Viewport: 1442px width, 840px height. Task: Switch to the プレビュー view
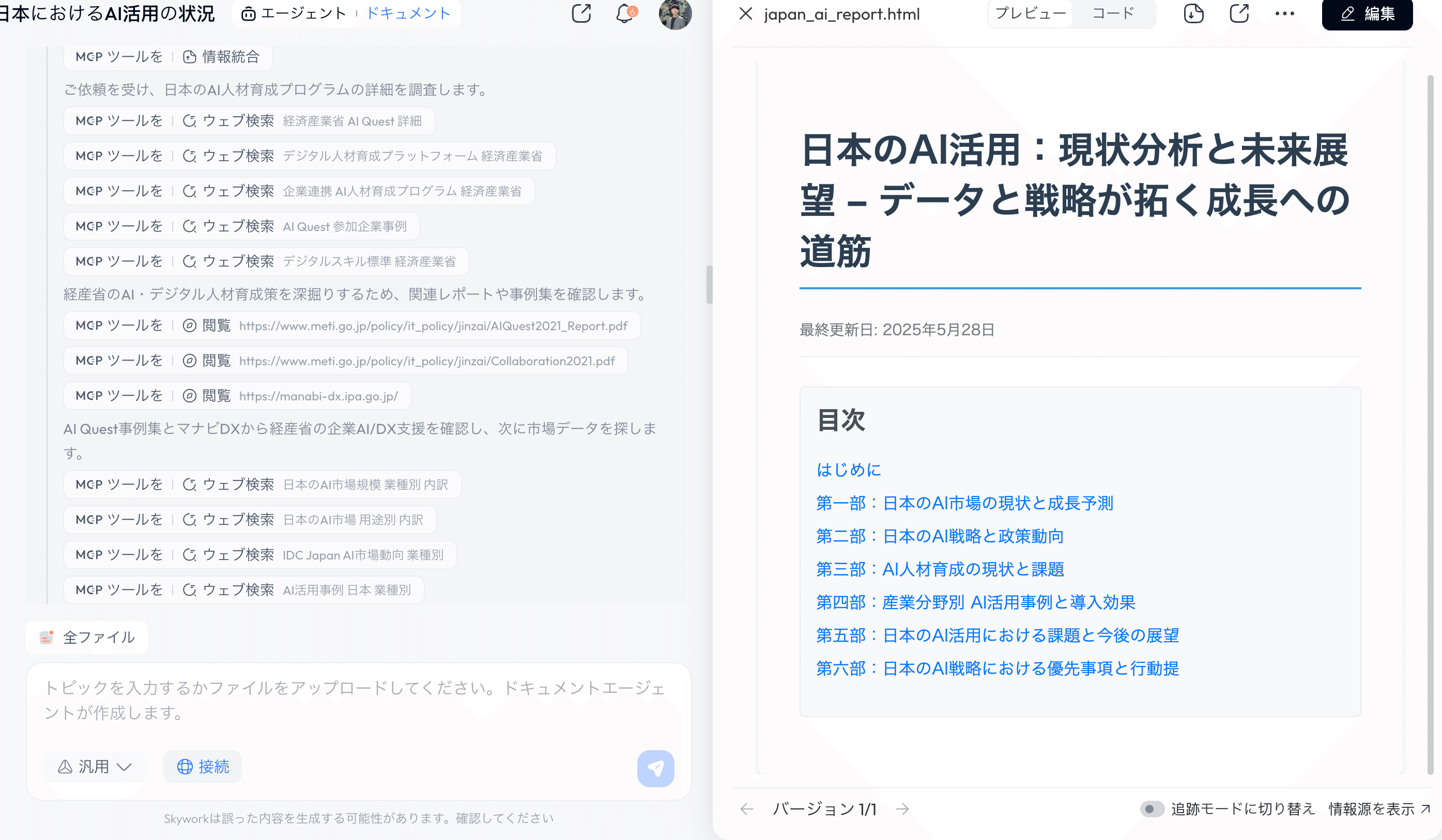(1031, 13)
